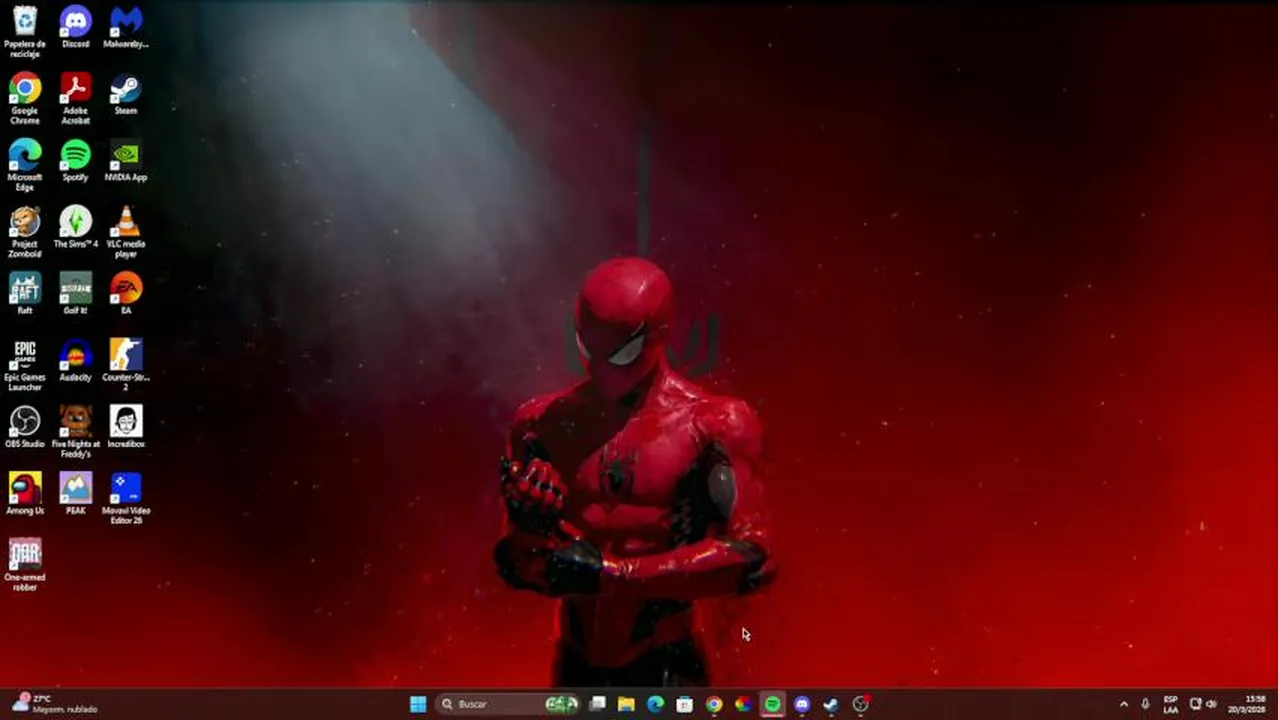Expand the hidden system tray icons chevron

pos(1123,704)
